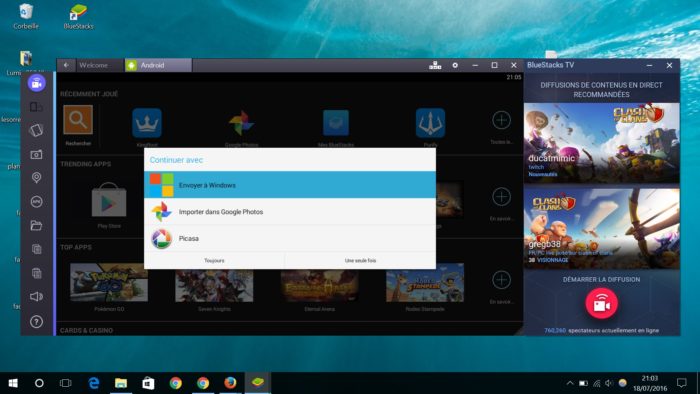Open BlueStacks TV camera icon in sidebar
The width and height of the screenshot is (700, 394).
coord(37,83)
